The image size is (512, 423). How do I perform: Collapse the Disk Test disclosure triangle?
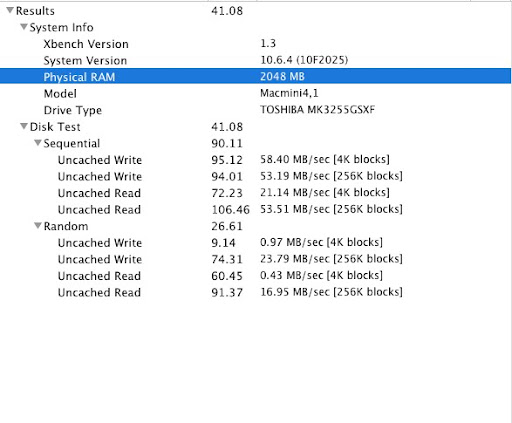pyautogui.click(x=24, y=126)
